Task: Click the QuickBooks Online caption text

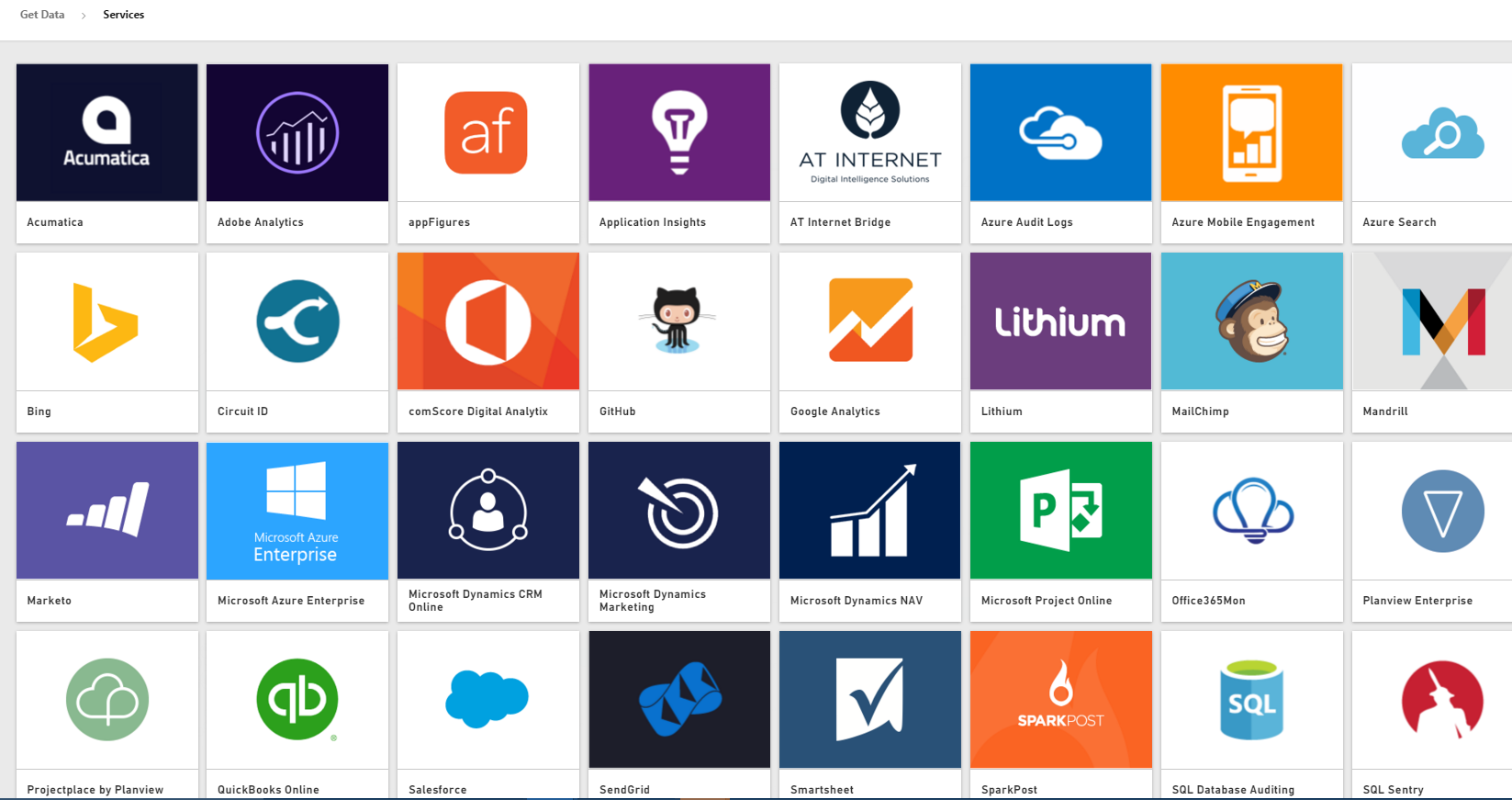Action: pos(268,790)
